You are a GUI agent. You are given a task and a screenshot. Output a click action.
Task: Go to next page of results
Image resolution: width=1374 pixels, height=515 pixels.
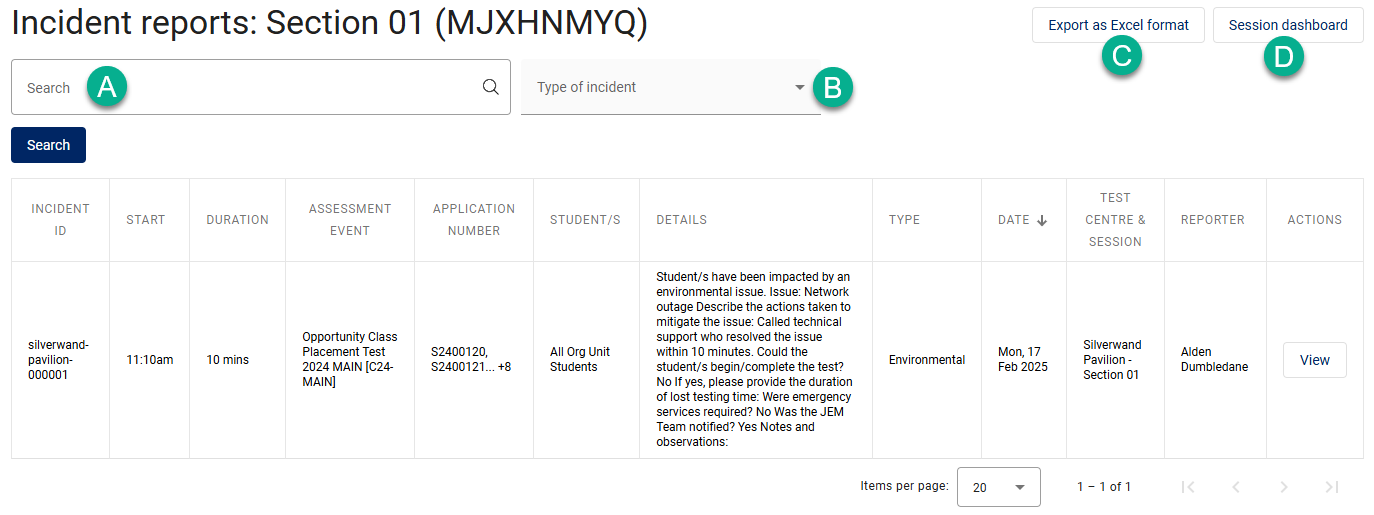tap(1284, 487)
